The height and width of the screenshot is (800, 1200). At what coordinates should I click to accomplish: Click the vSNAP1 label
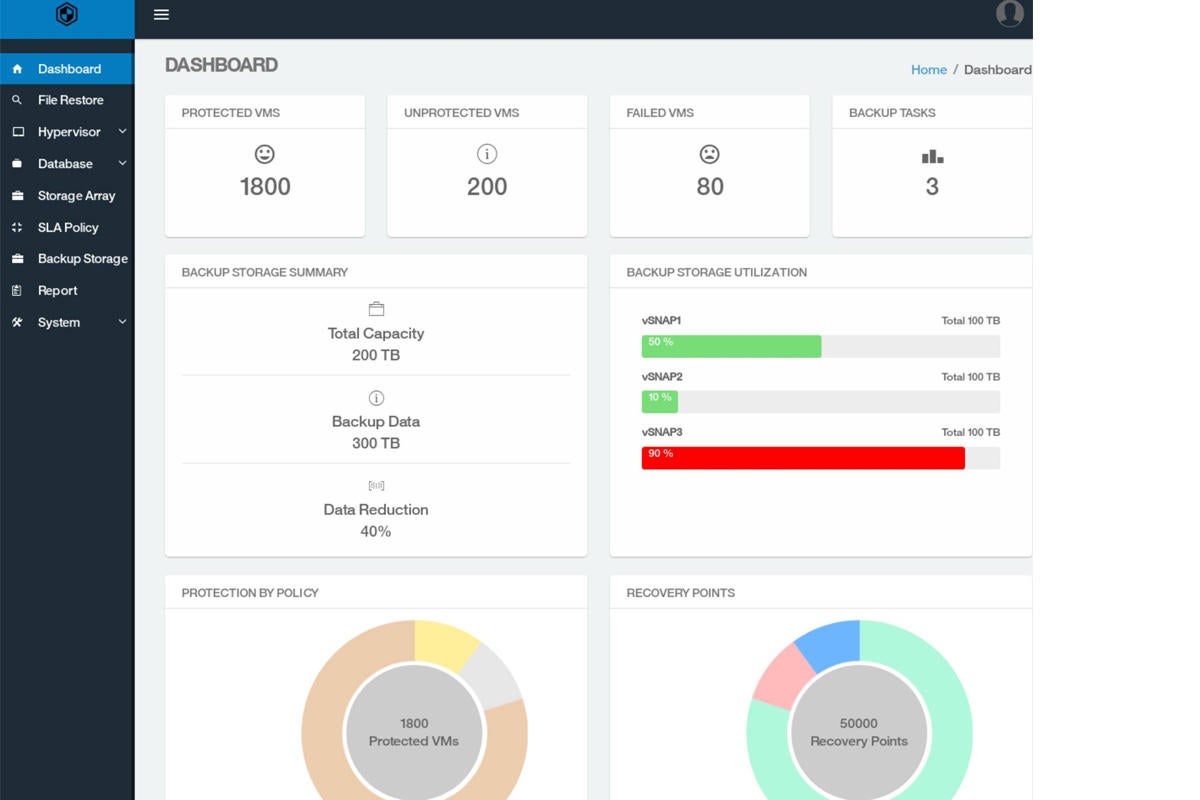pos(661,321)
